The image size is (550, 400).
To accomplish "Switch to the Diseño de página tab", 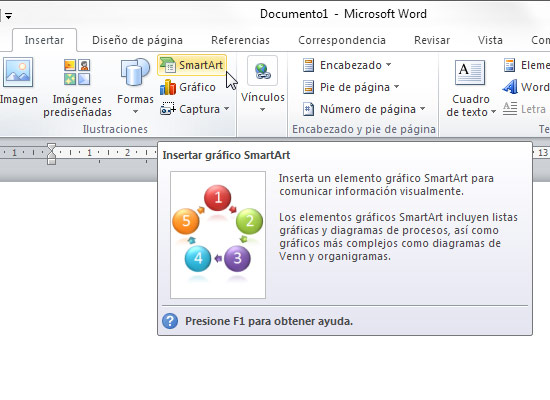I will coord(137,40).
